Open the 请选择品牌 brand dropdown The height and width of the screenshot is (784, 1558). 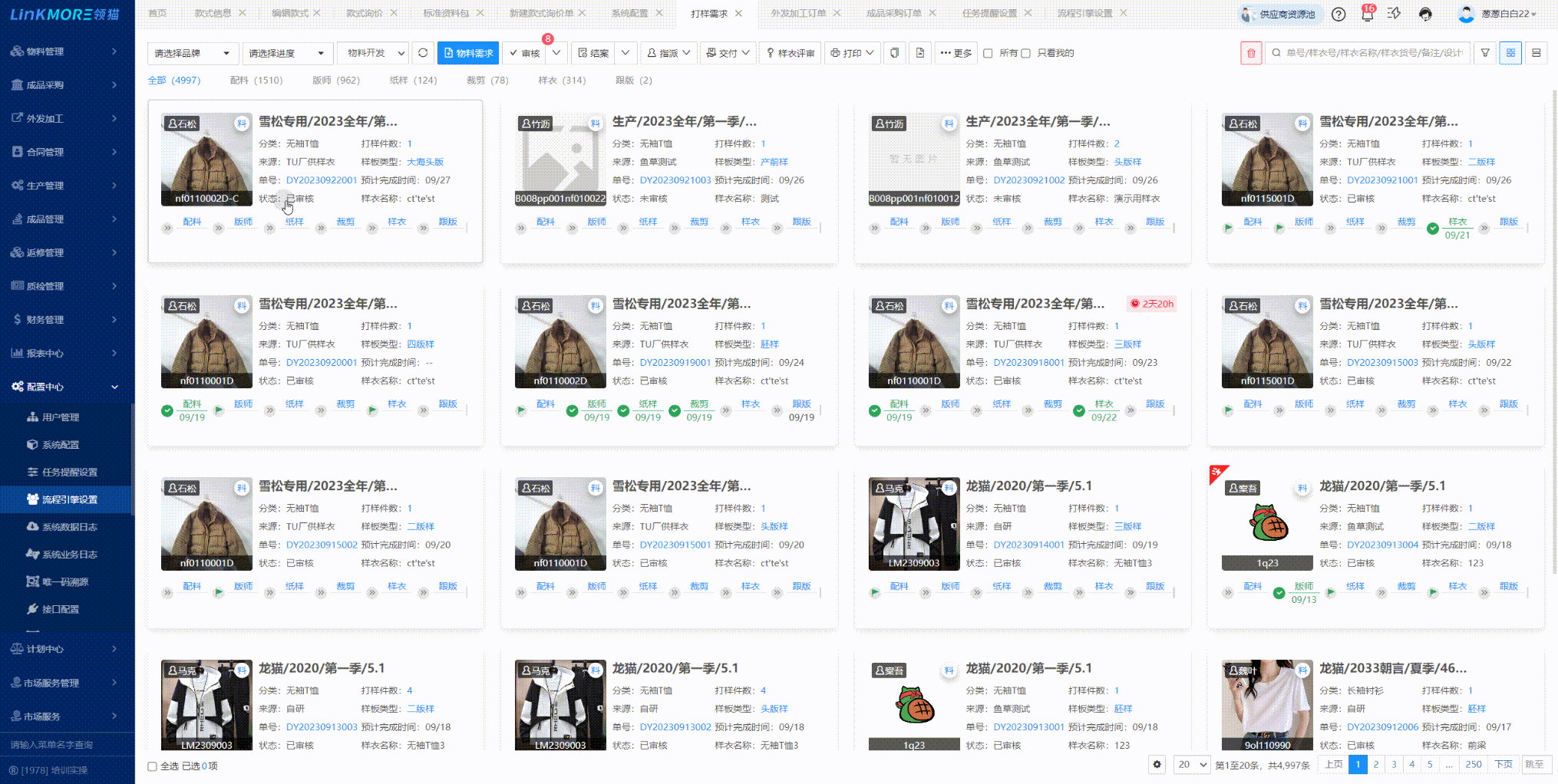(192, 53)
